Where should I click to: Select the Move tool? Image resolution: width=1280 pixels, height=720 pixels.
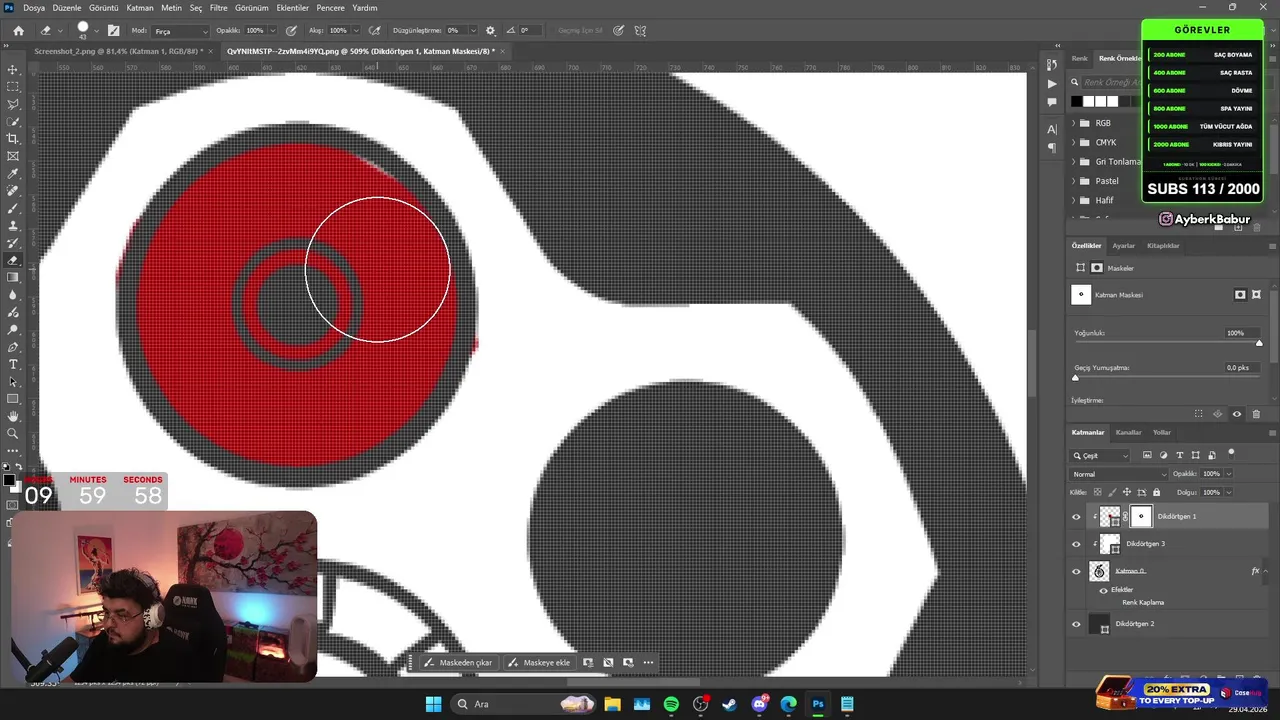pyautogui.click(x=13, y=69)
